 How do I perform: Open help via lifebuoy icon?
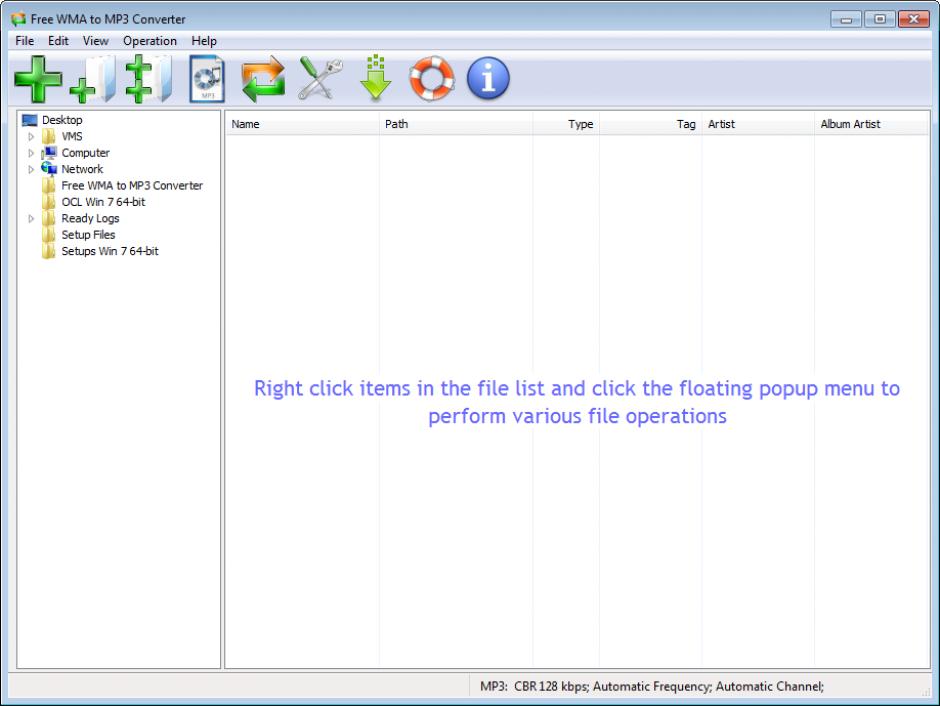(x=432, y=79)
